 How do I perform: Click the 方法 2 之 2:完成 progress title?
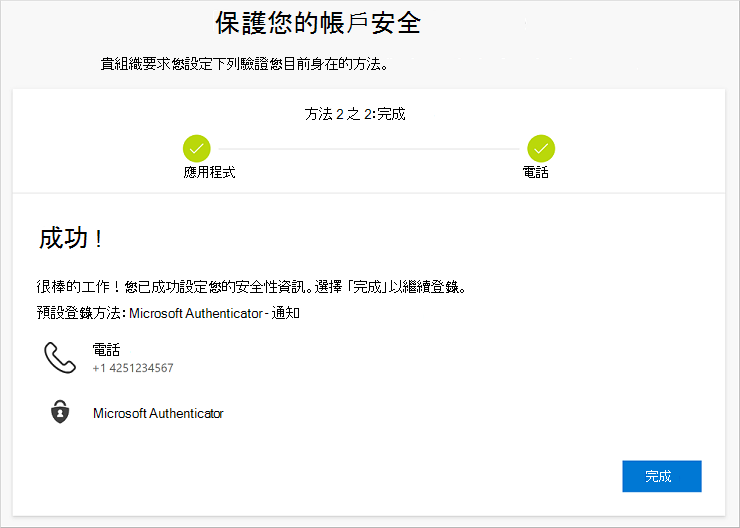click(x=355, y=114)
